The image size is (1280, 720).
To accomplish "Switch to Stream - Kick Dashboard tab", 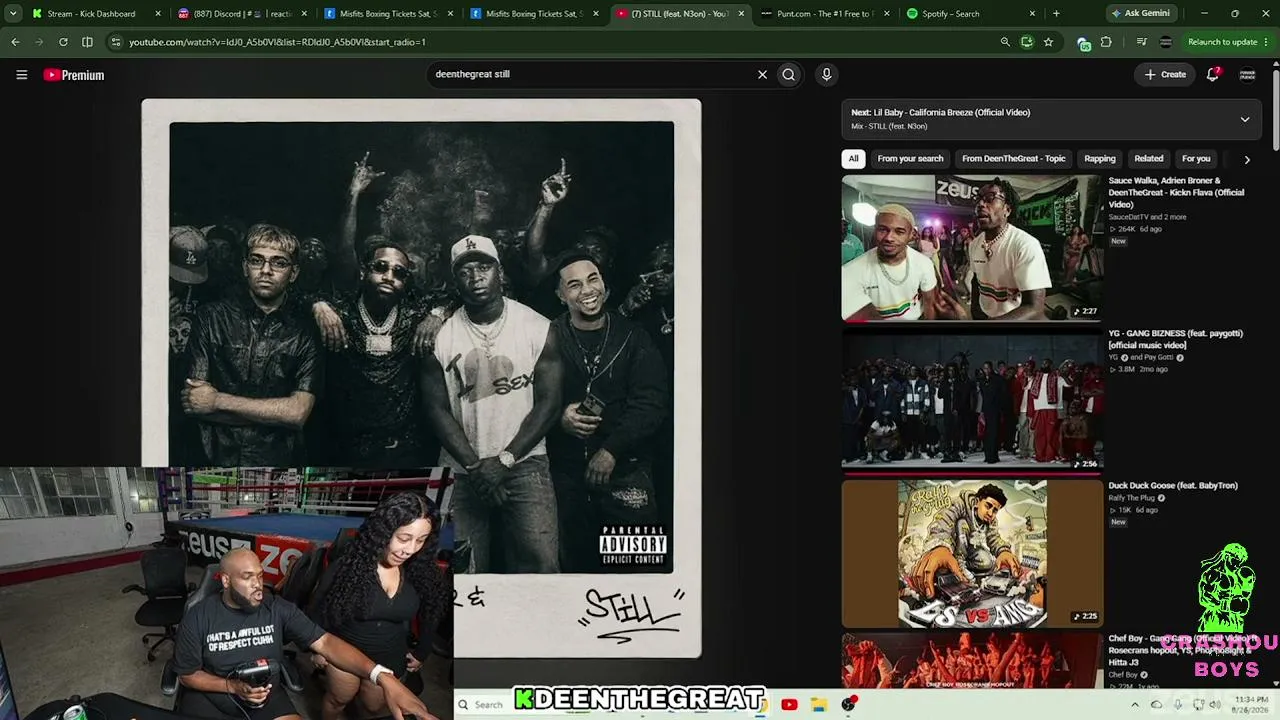I will coord(91,14).
